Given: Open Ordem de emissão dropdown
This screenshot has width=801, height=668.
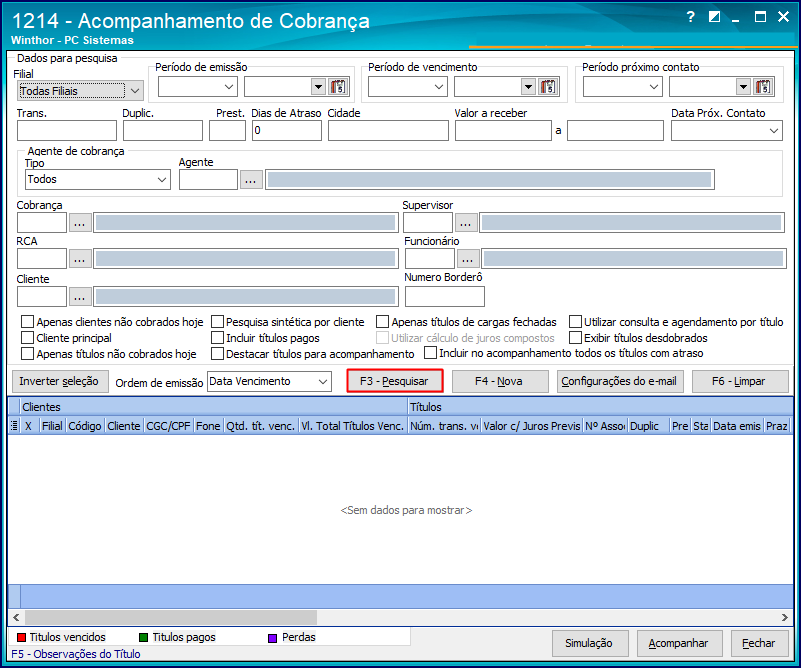Looking at the screenshot, I should click(269, 381).
